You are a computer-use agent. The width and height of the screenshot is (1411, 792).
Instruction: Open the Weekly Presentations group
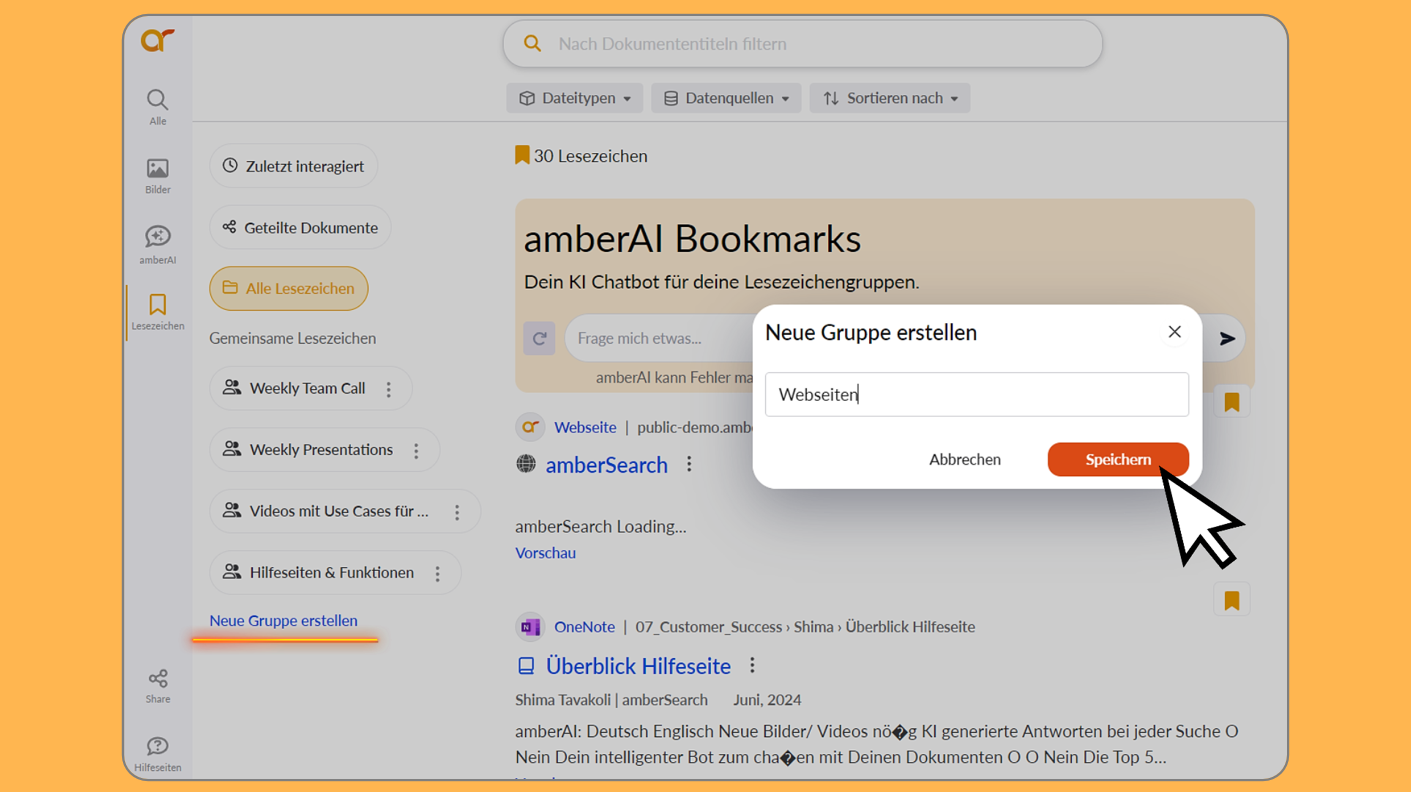pyautogui.click(x=321, y=450)
